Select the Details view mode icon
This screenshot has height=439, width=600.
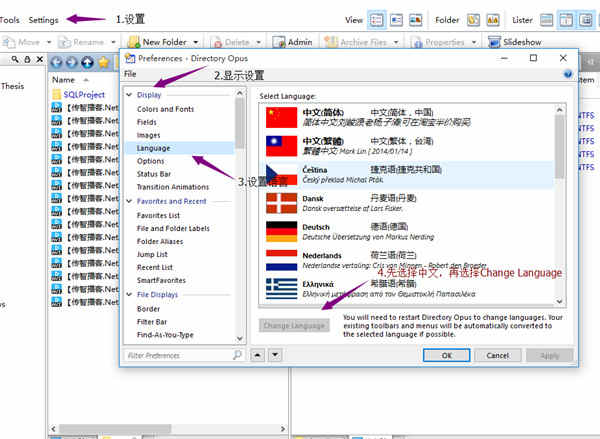377,20
